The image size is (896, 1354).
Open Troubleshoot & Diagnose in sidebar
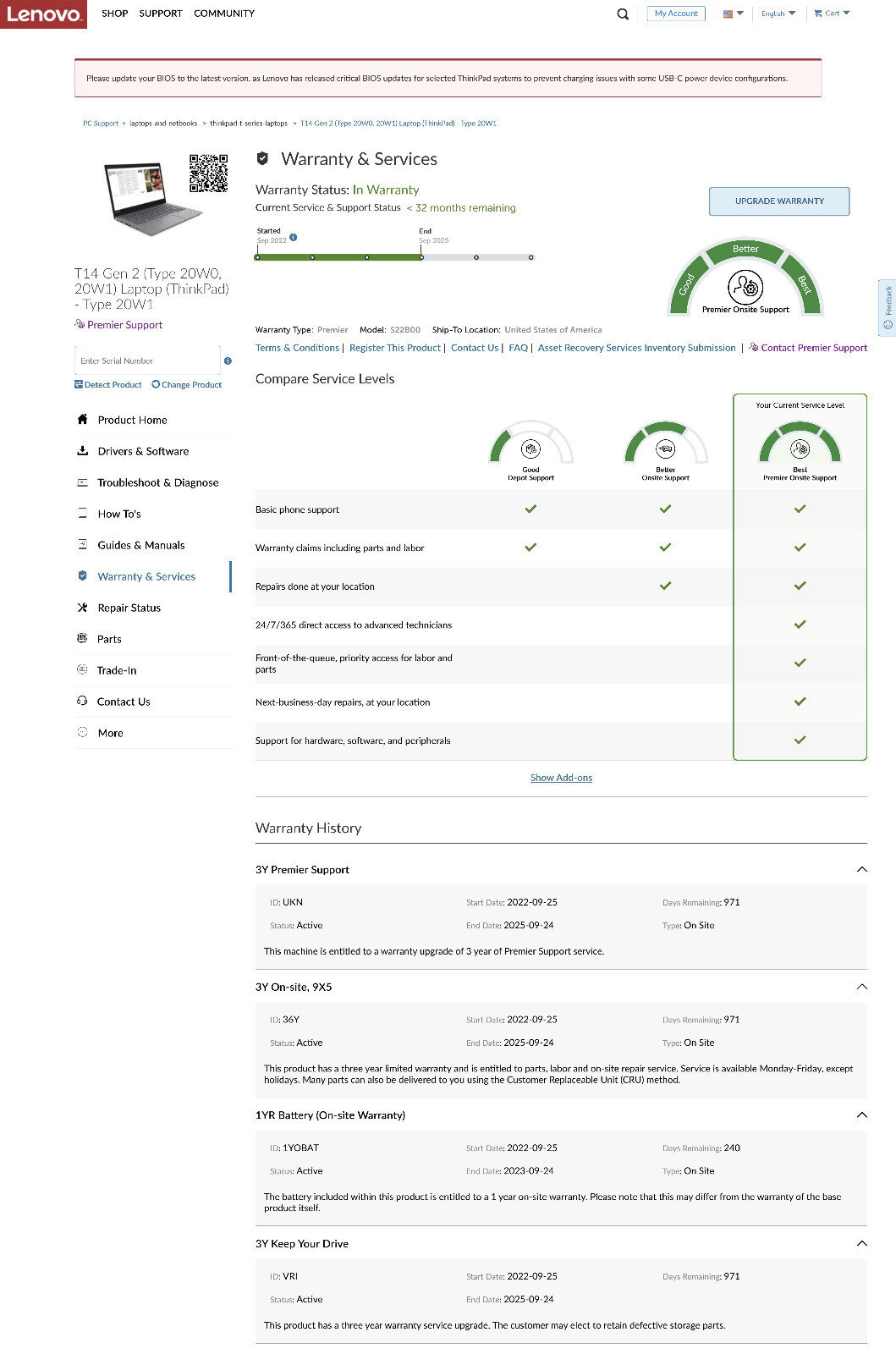(x=158, y=482)
